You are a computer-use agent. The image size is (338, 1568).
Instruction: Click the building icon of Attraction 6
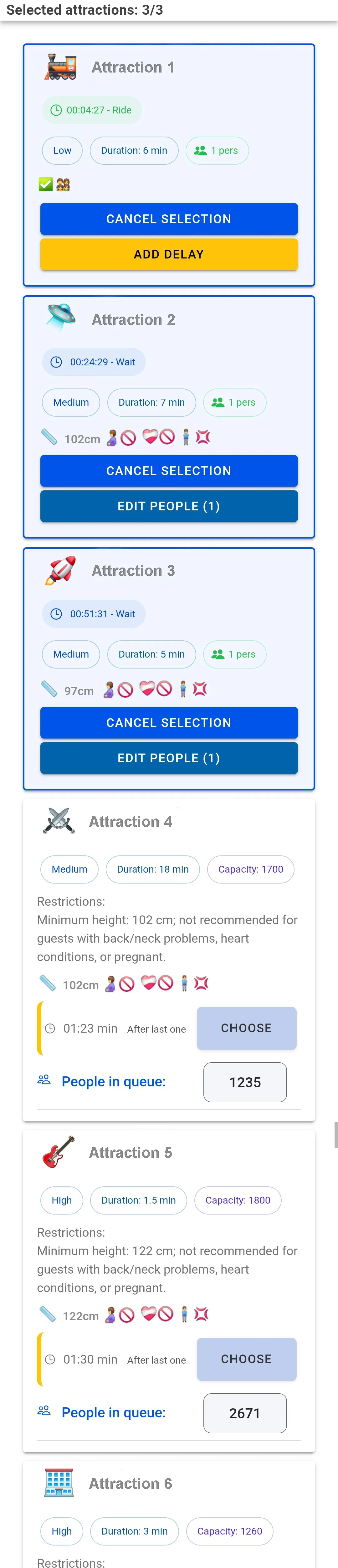tap(59, 1483)
